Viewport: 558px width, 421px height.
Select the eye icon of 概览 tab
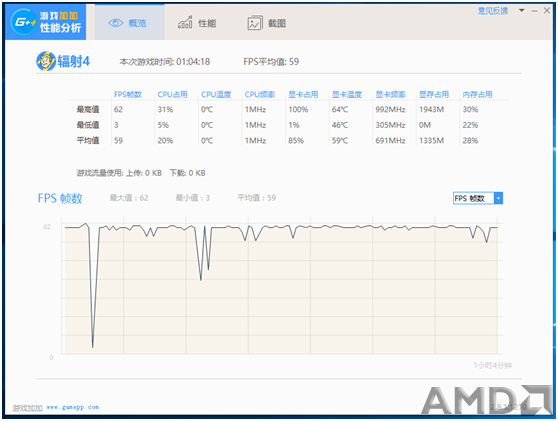pyautogui.click(x=116, y=23)
